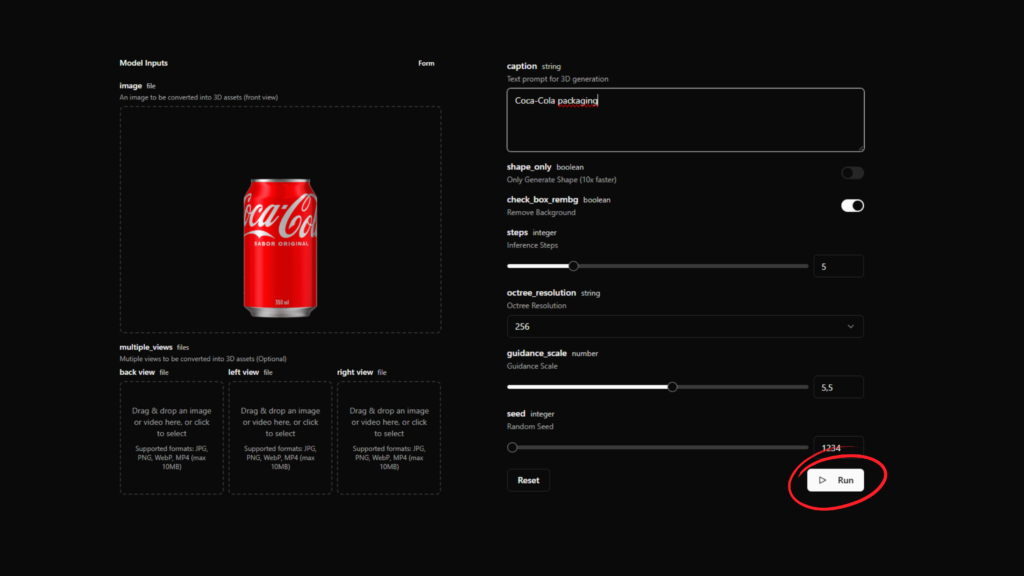Select a file for right view dropzone
The image size is (1024, 576).
pyautogui.click(x=389, y=438)
